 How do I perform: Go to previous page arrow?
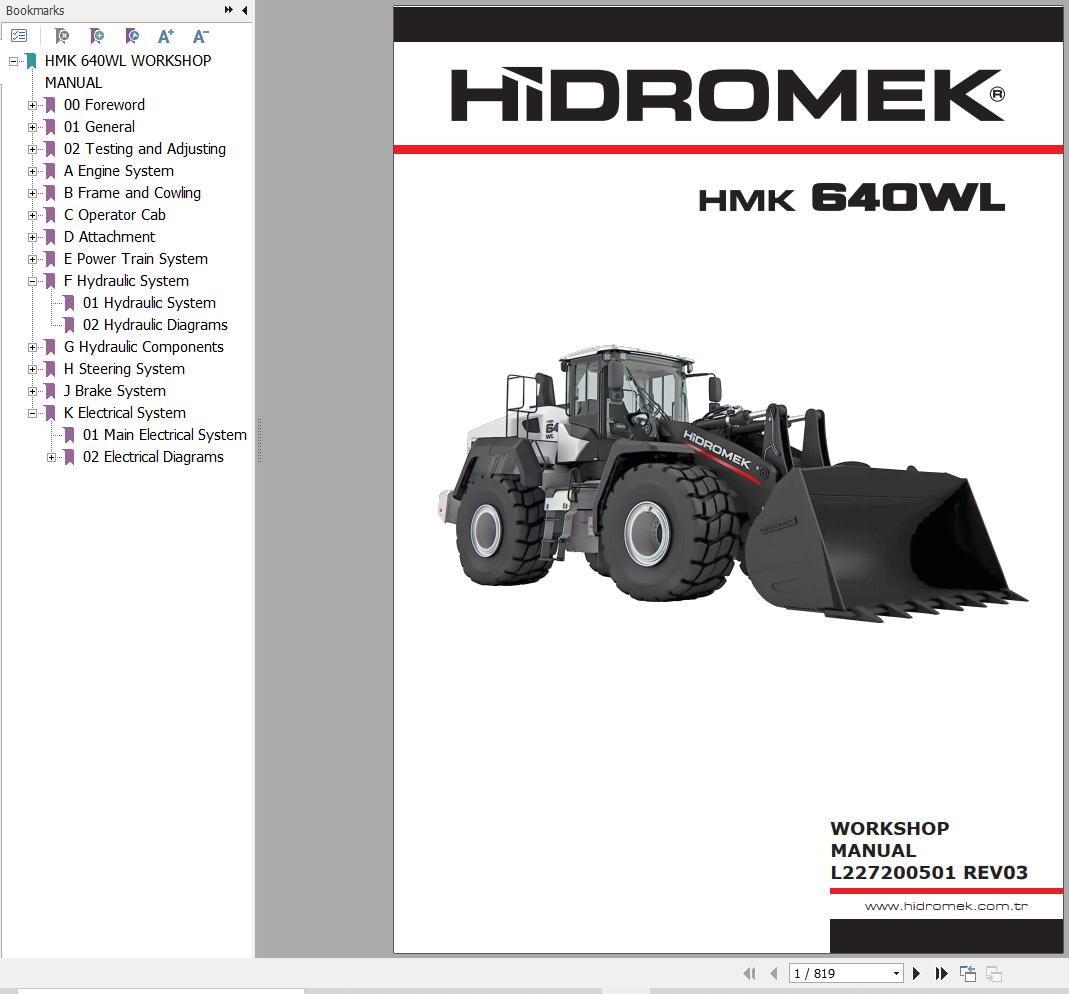point(773,974)
